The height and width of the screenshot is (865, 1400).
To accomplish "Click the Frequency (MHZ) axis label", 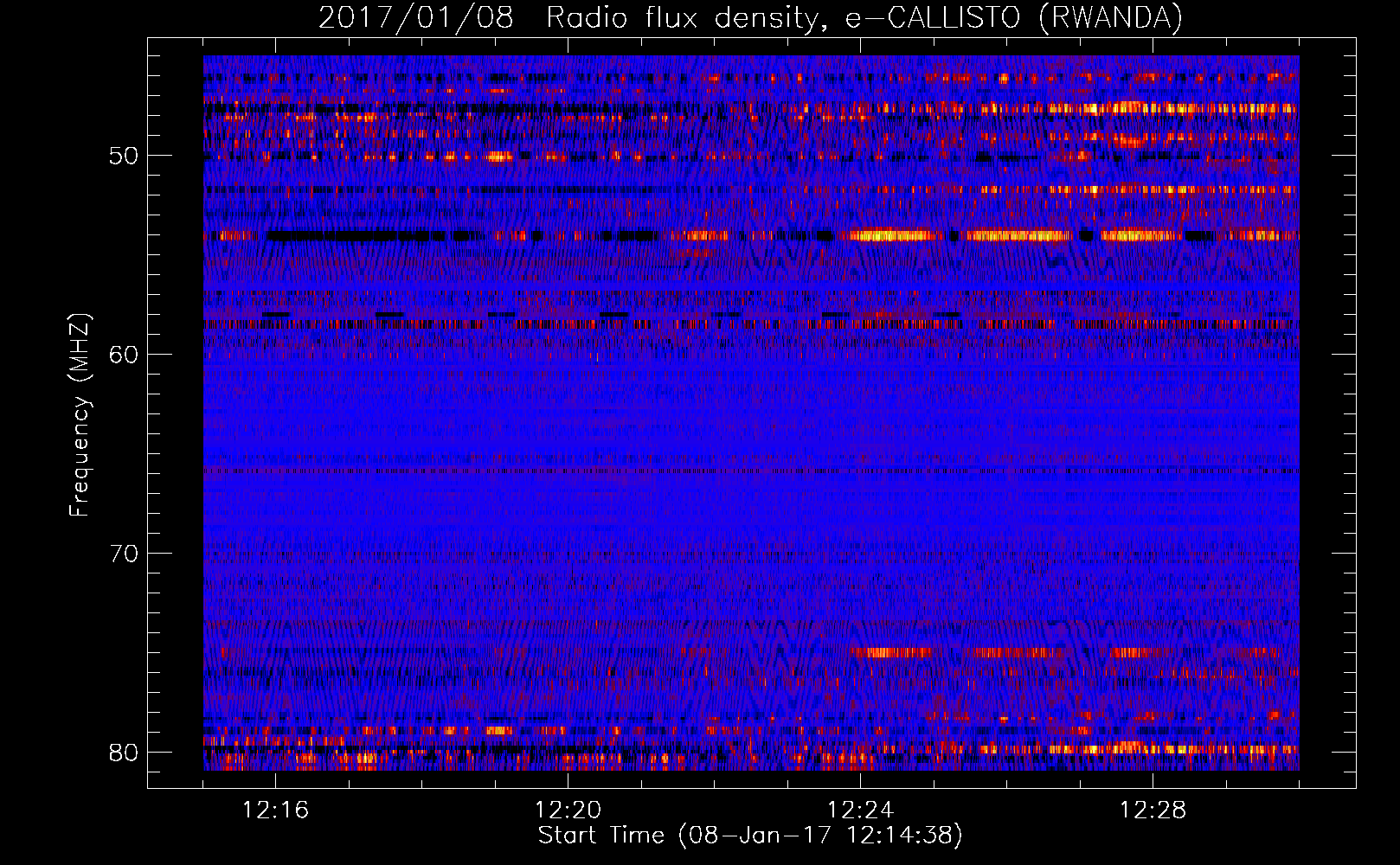I will point(79,414).
